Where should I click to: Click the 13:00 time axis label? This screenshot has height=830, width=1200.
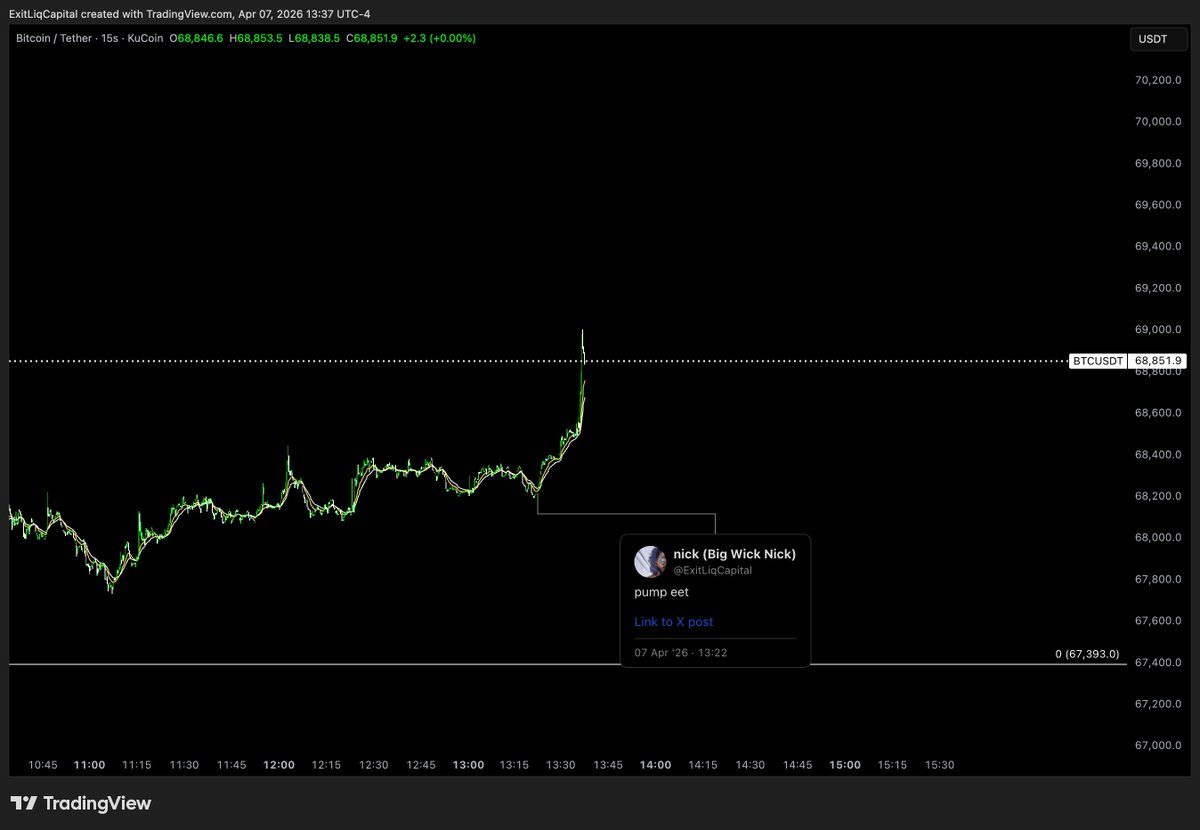pyautogui.click(x=468, y=765)
